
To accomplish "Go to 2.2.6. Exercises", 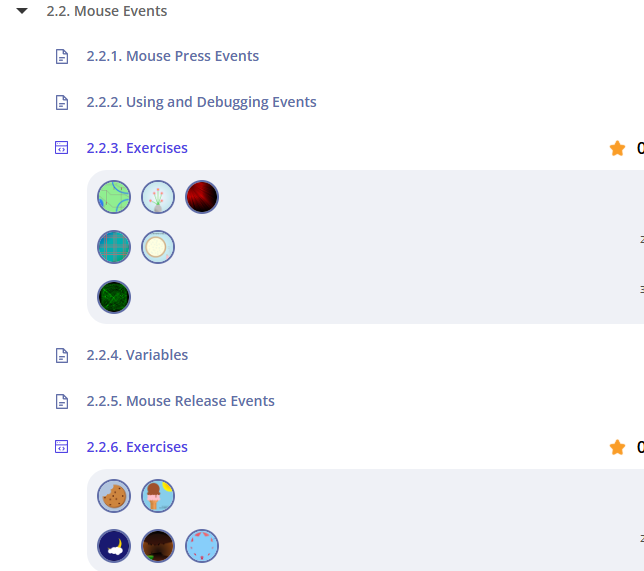I will point(137,447).
